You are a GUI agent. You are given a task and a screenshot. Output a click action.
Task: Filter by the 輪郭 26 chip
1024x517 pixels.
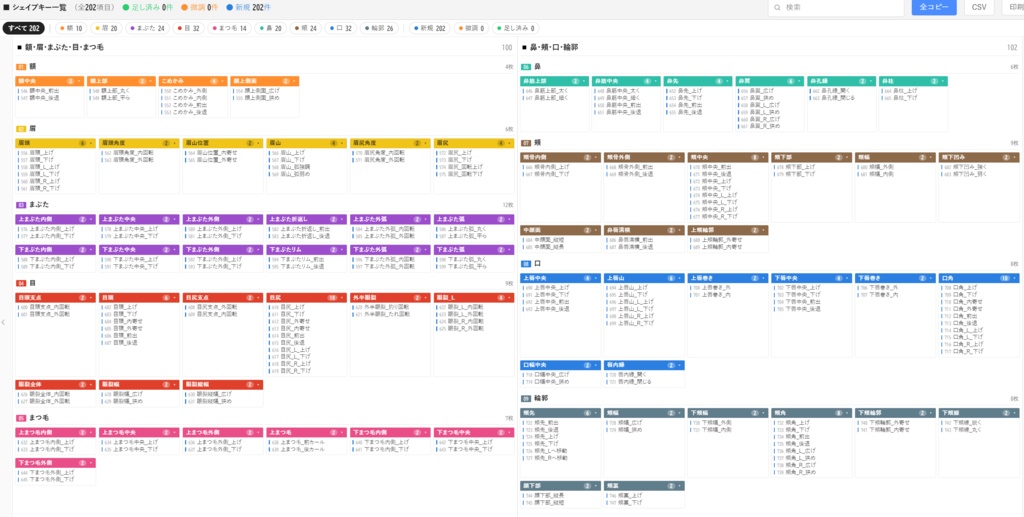381,28
